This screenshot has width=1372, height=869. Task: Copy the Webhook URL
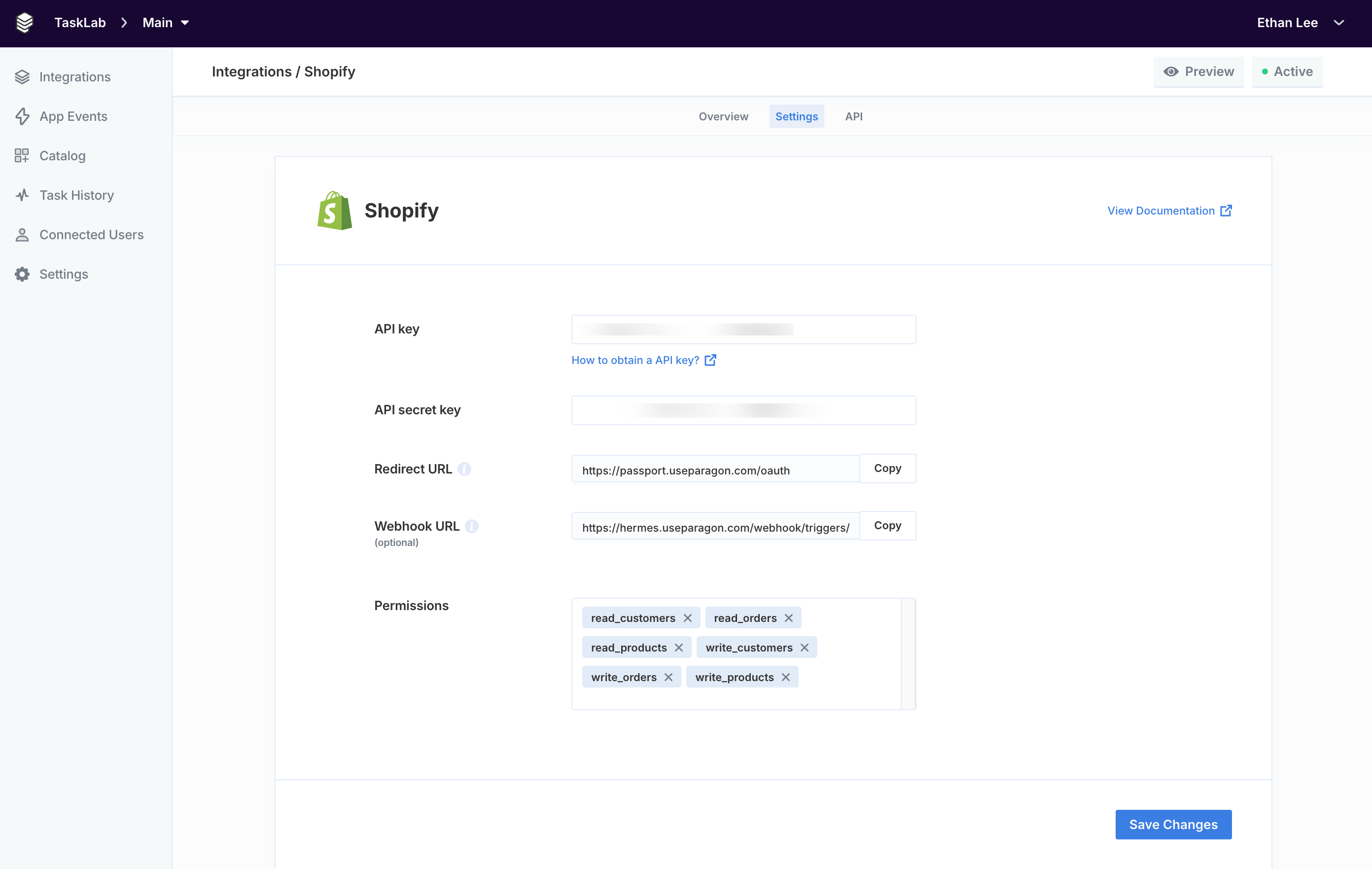coord(887,525)
